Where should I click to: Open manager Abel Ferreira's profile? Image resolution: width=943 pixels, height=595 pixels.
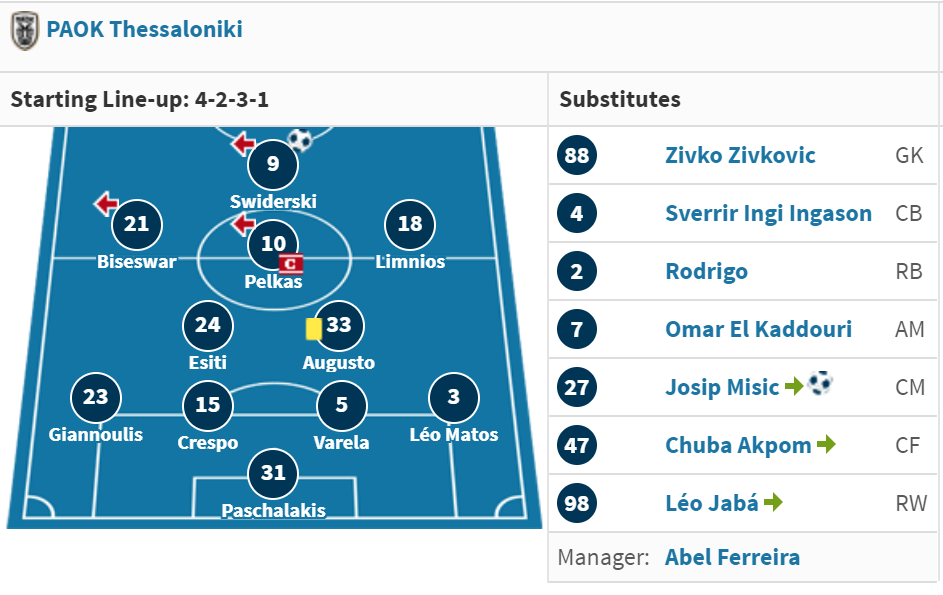pyautogui.click(x=732, y=557)
